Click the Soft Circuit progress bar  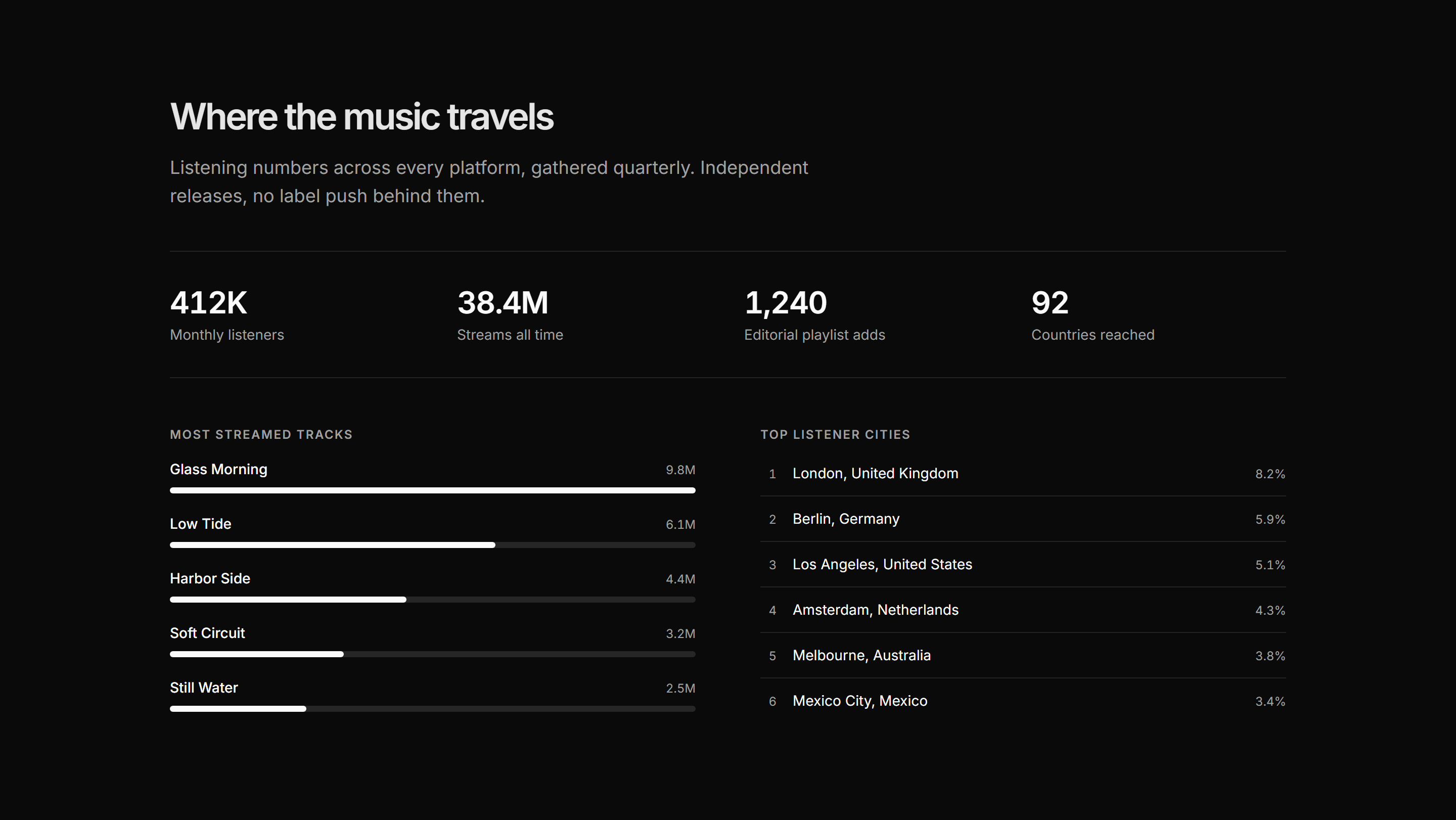pos(432,654)
